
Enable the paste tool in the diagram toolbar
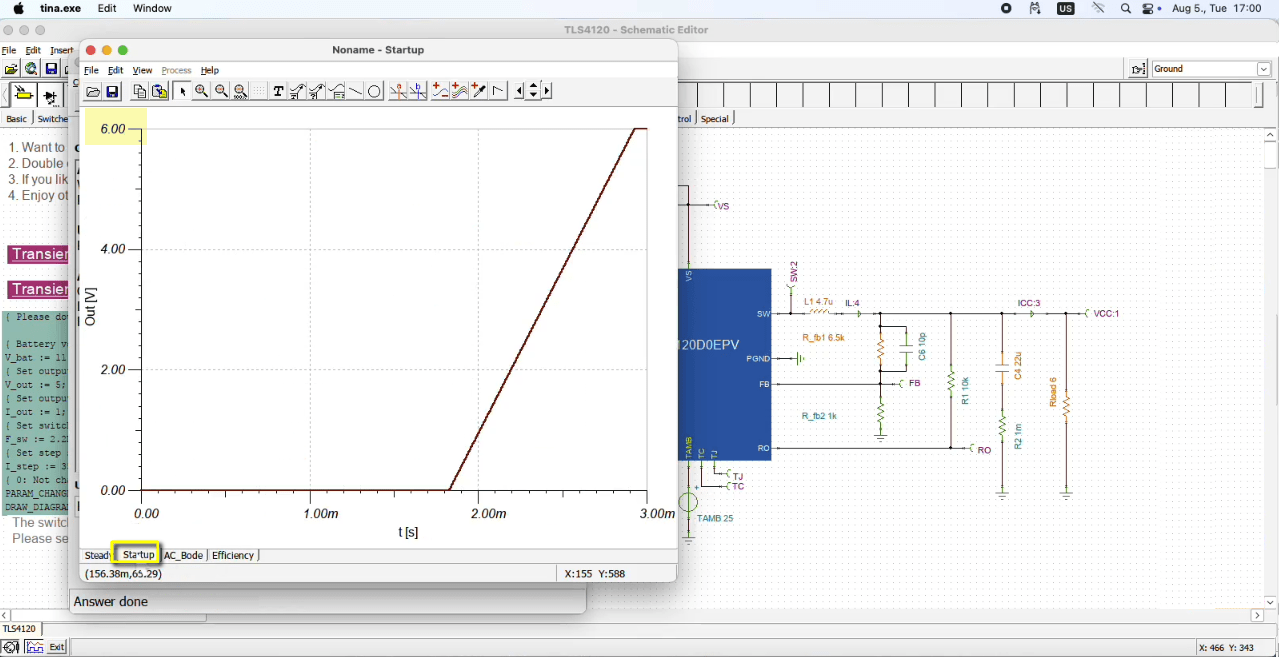coord(158,91)
